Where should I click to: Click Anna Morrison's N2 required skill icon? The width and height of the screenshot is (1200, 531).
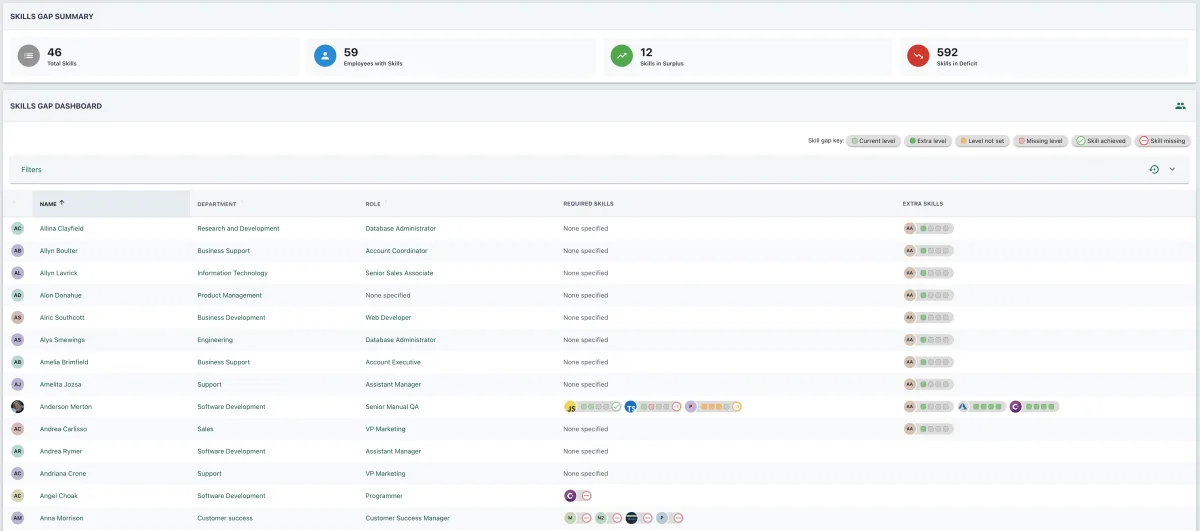click(x=601, y=518)
